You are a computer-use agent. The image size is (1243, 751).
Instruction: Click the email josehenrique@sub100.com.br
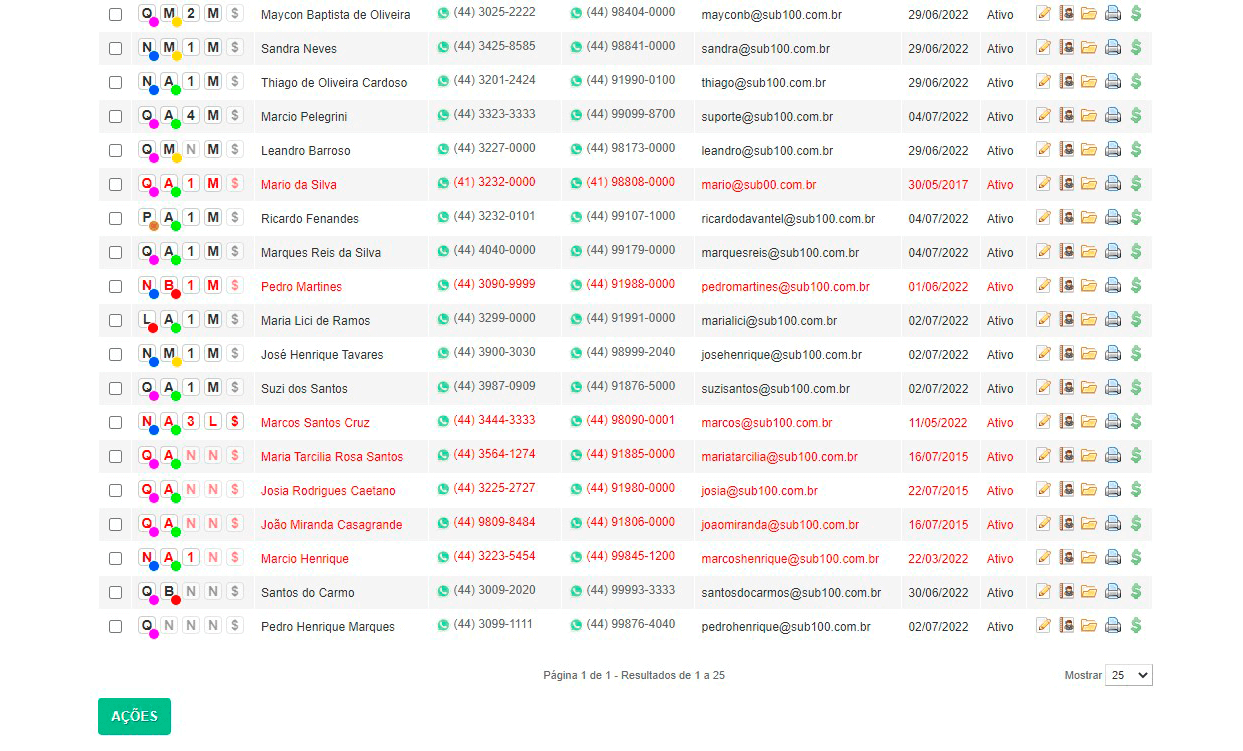pyautogui.click(x=781, y=355)
